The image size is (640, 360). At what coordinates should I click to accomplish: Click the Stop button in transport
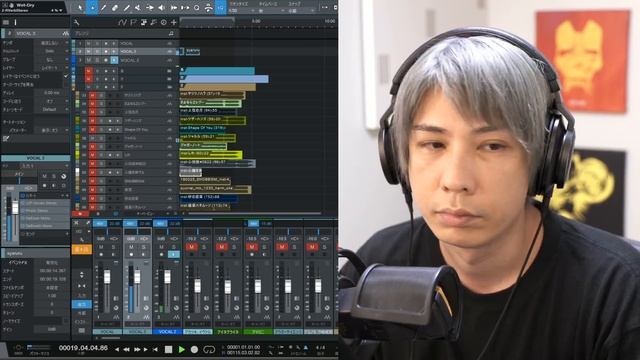coord(168,349)
